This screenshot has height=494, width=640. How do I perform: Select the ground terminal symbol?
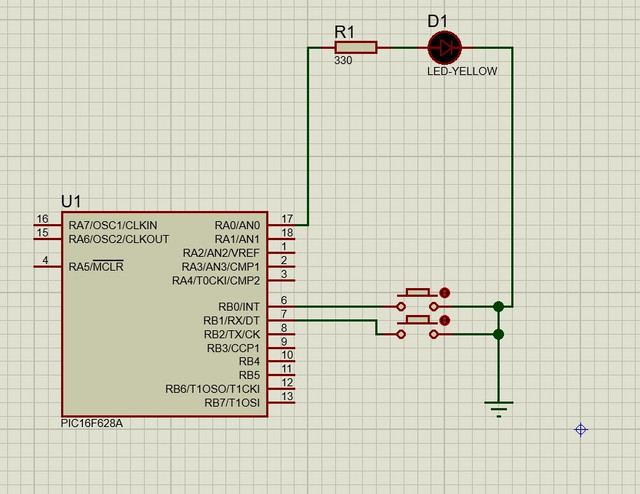pyautogui.click(x=499, y=409)
